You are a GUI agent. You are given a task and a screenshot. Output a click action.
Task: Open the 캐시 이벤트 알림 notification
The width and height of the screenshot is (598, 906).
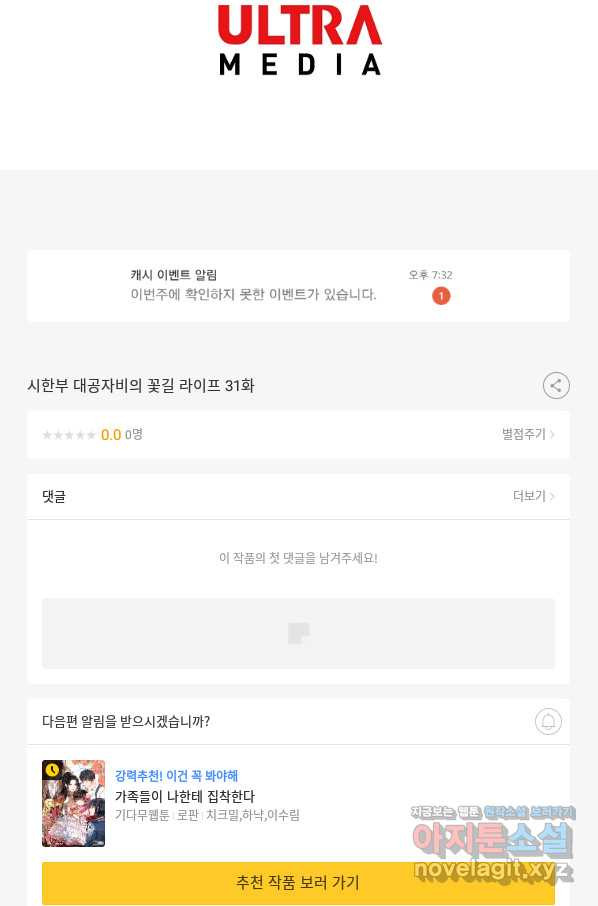pyautogui.click(x=298, y=286)
